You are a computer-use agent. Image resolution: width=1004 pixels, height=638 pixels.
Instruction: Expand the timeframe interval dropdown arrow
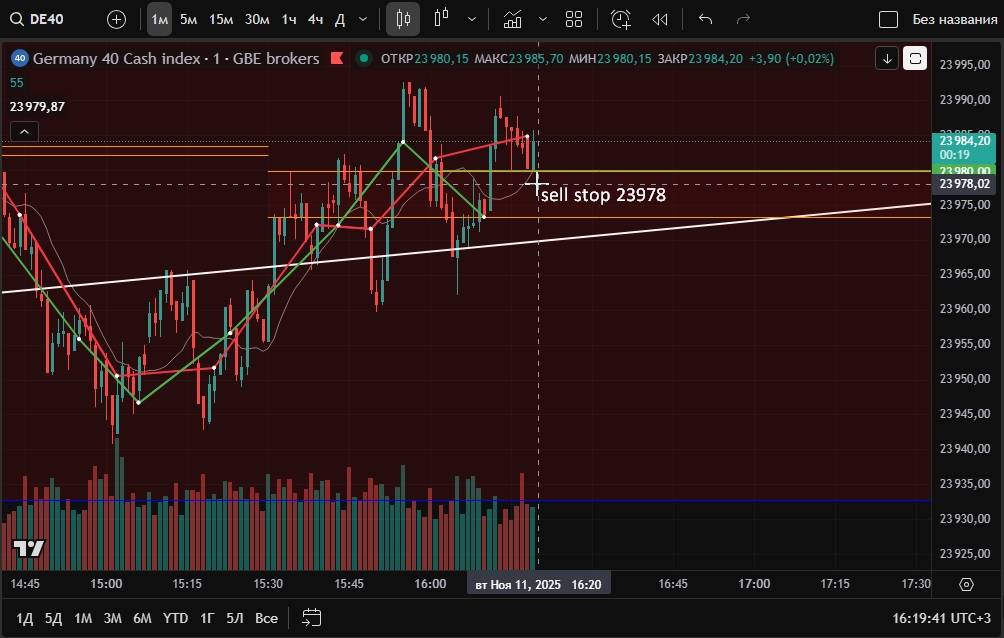(362, 19)
